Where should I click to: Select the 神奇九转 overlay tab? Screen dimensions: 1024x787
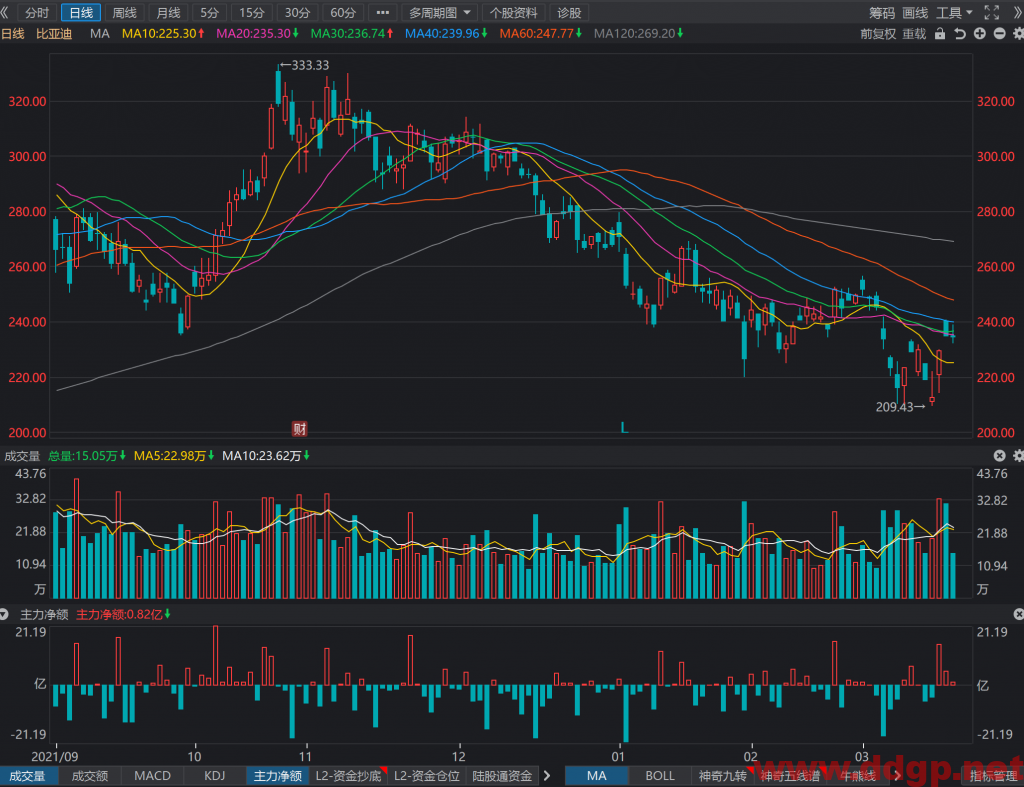722,775
